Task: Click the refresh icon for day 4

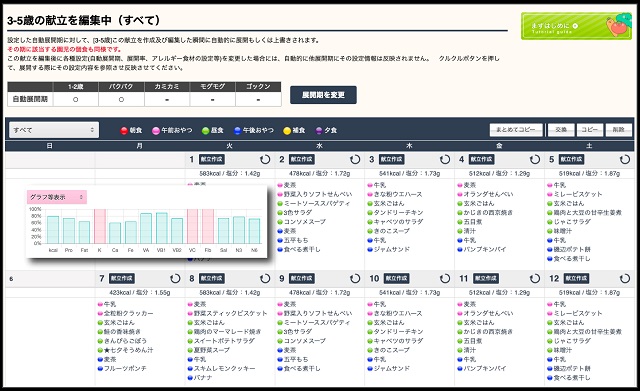Action: click(x=535, y=160)
